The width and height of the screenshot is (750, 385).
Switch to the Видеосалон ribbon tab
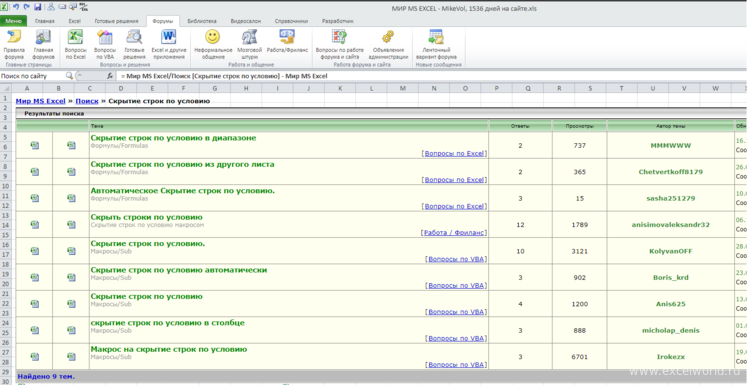click(x=246, y=21)
